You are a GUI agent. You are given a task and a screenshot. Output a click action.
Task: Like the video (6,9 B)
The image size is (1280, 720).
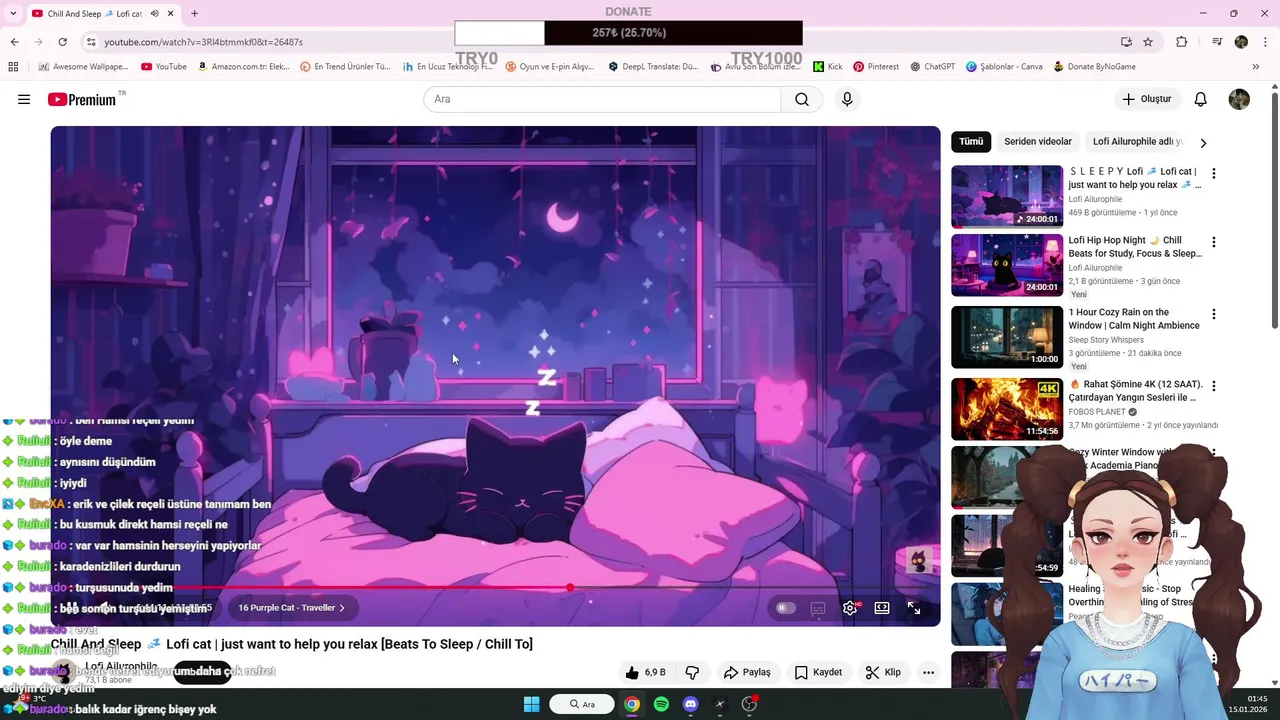point(645,672)
